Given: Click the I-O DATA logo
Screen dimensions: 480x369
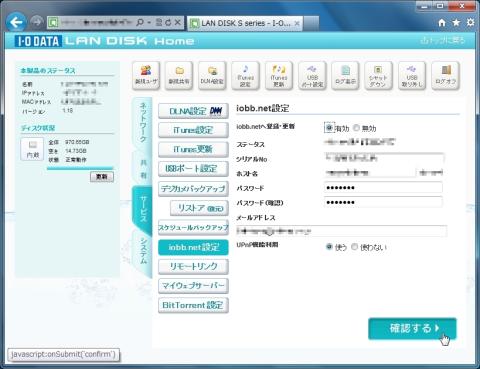Looking at the screenshot, I should click(38, 41).
